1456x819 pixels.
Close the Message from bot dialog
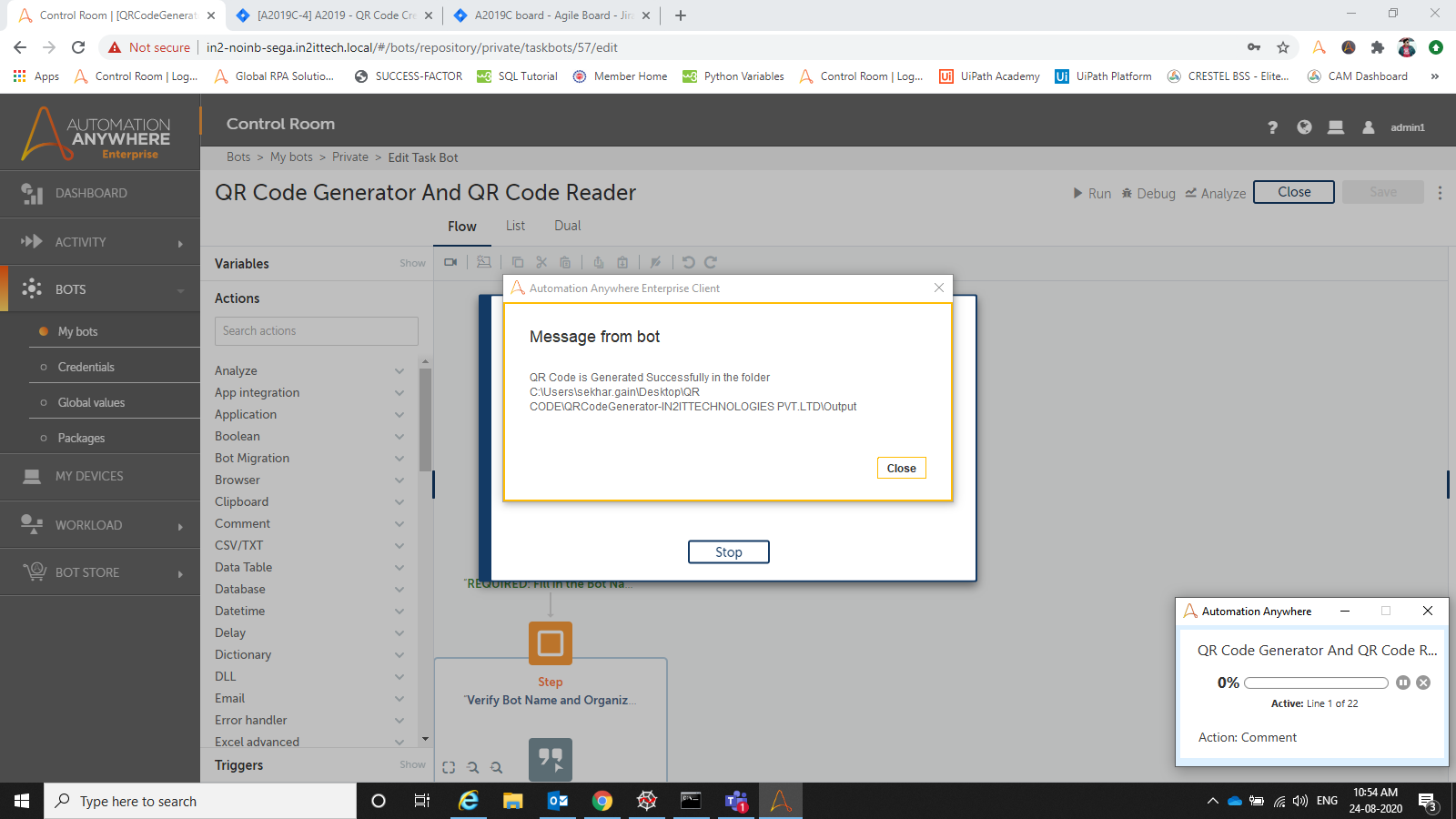(901, 468)
